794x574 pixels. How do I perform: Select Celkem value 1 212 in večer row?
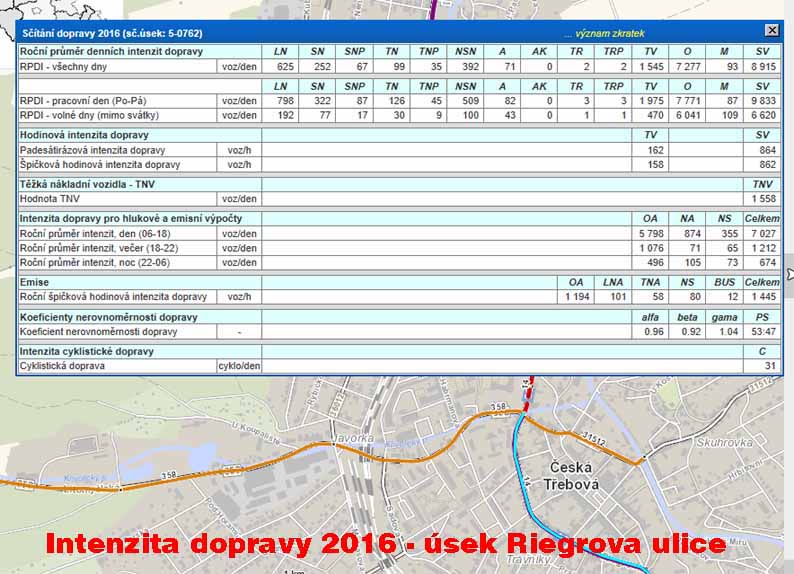click(x=763, y=248)
